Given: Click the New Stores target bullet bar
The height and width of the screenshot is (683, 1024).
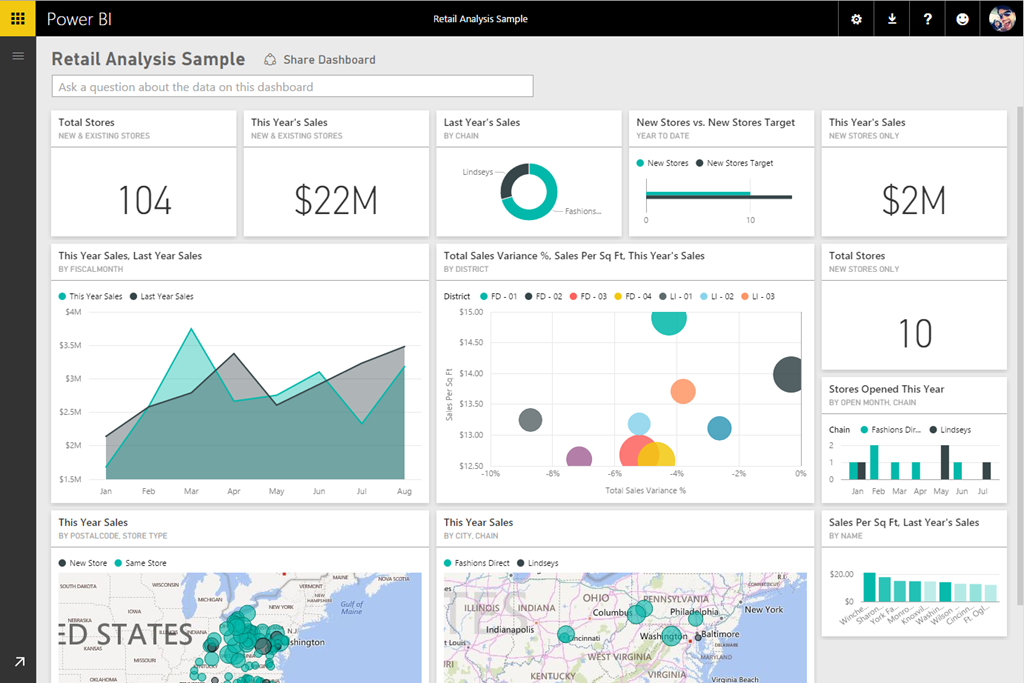Looking at the screenshot, I should (718, 195).
